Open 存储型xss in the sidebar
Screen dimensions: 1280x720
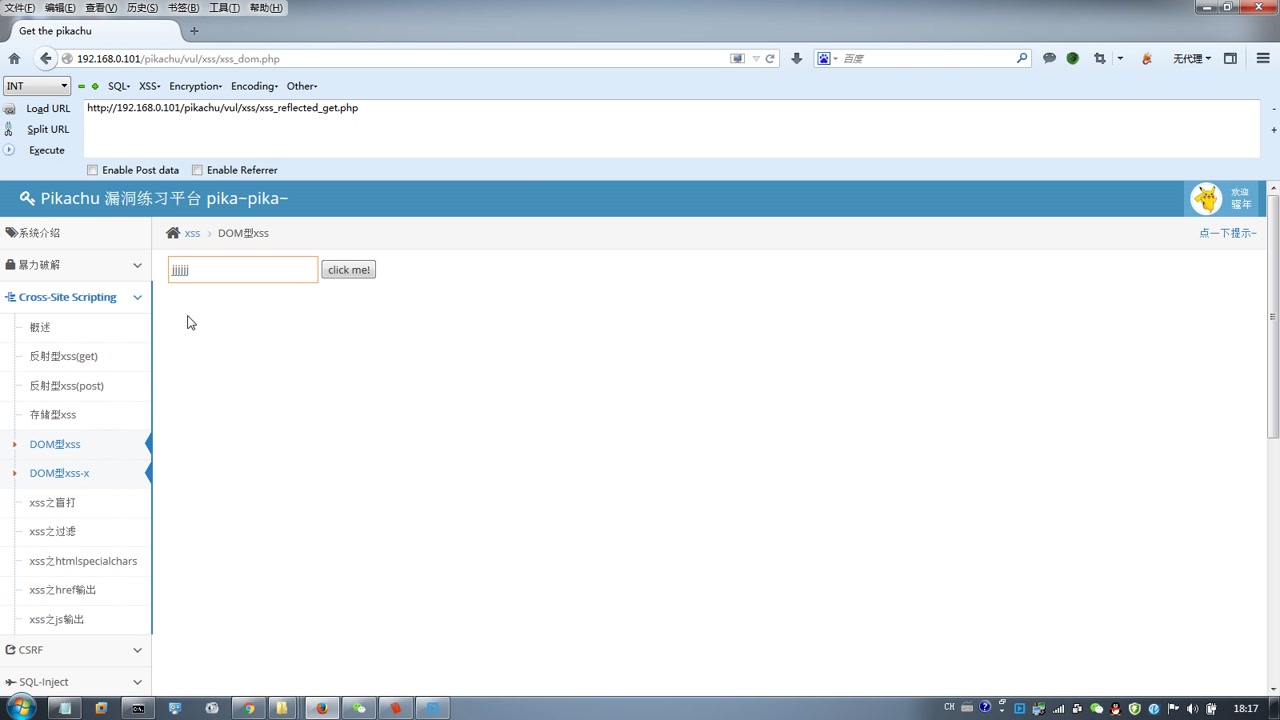(x=53, y=414)
